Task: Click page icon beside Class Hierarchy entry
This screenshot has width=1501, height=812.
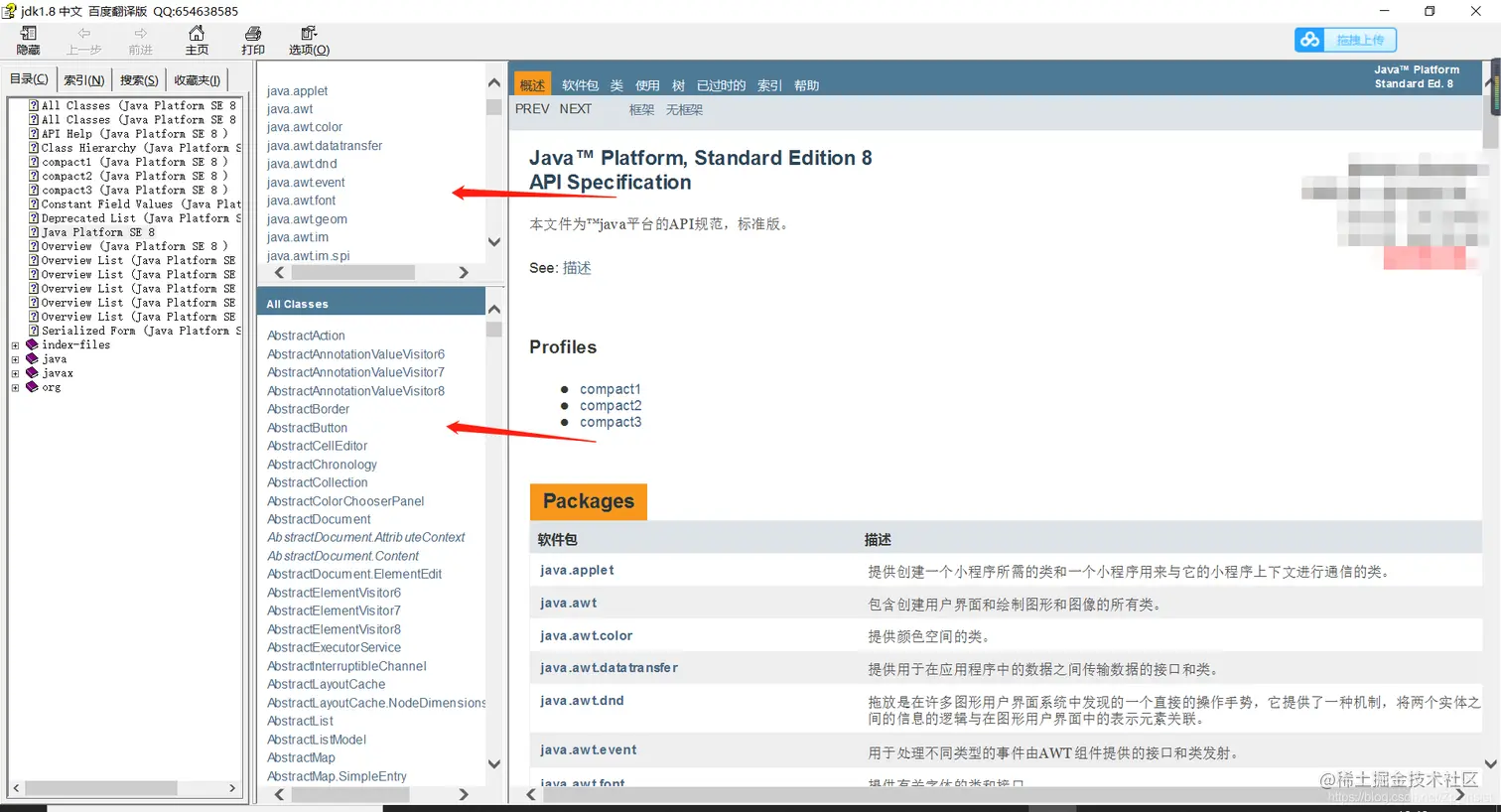Action: (34, 147)
